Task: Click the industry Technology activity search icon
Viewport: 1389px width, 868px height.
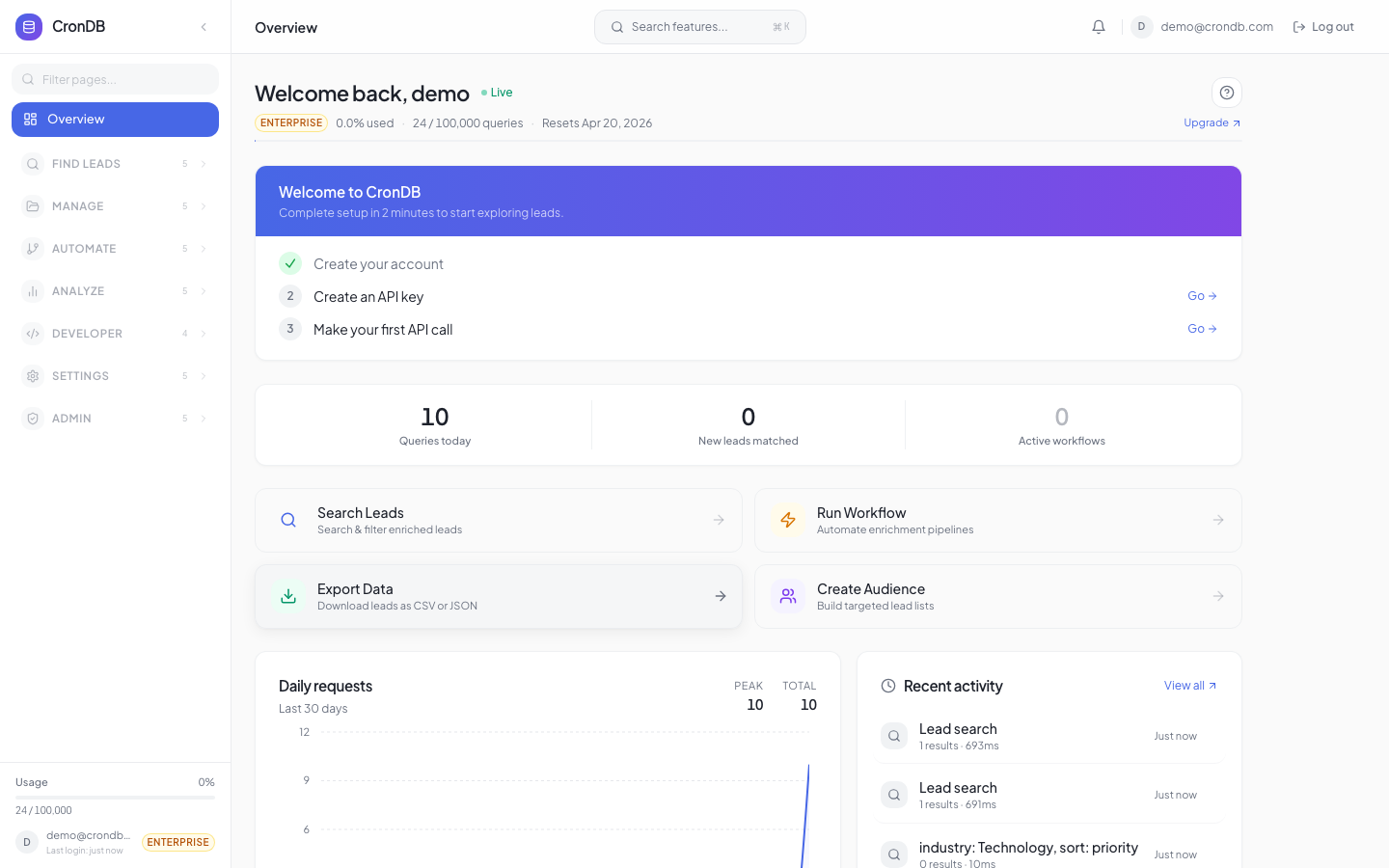Action: (x=894, y=854)
